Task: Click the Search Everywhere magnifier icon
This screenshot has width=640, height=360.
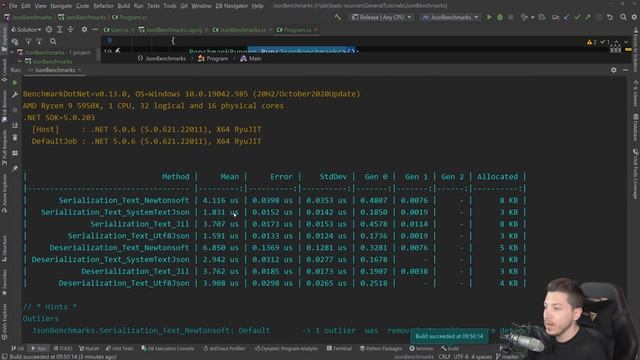Action: (x=623, y=18)
